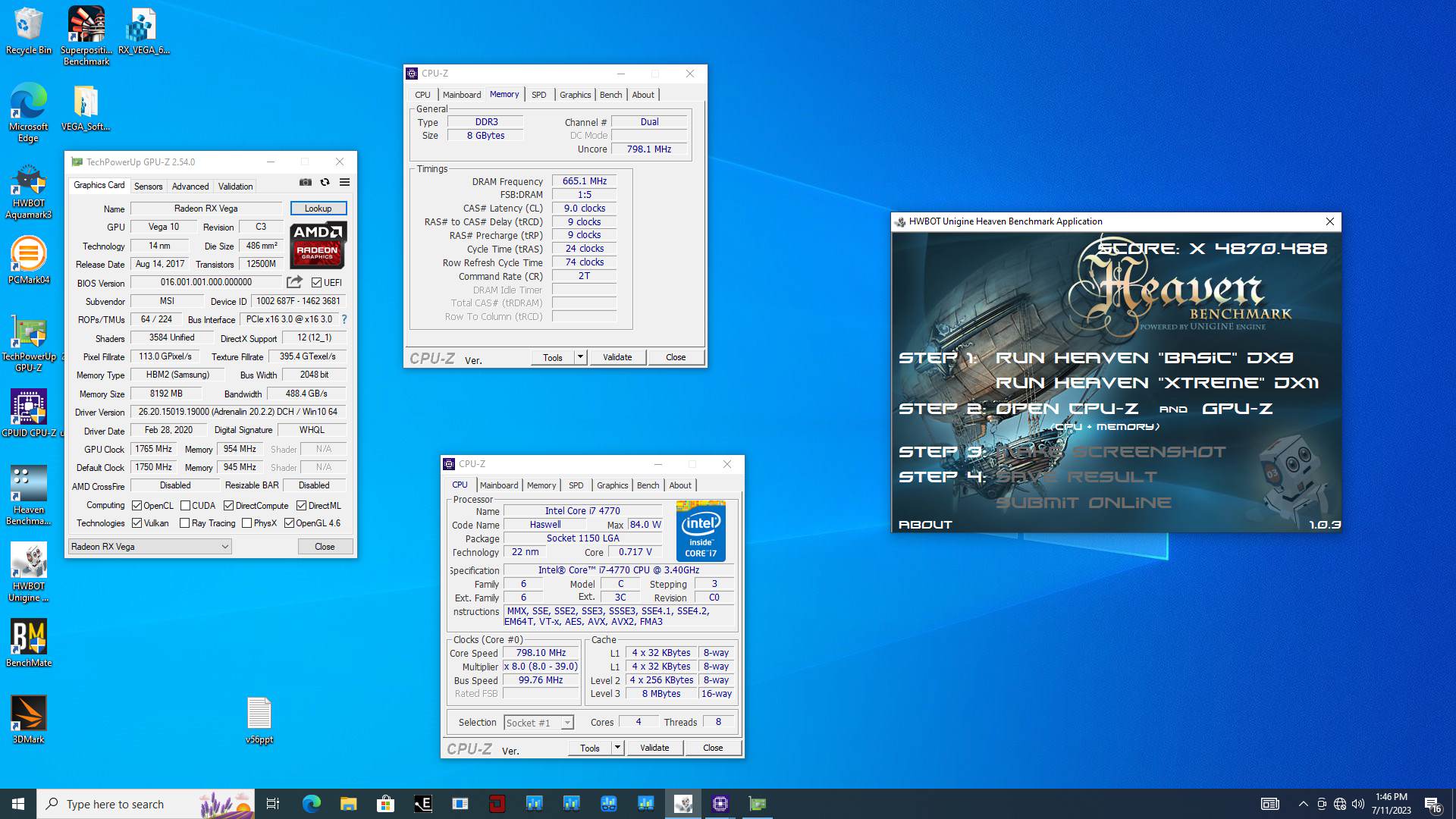Toggle the OpenCL checkbox
Screen dimensions: 1456x819
[x=136, y=505]
